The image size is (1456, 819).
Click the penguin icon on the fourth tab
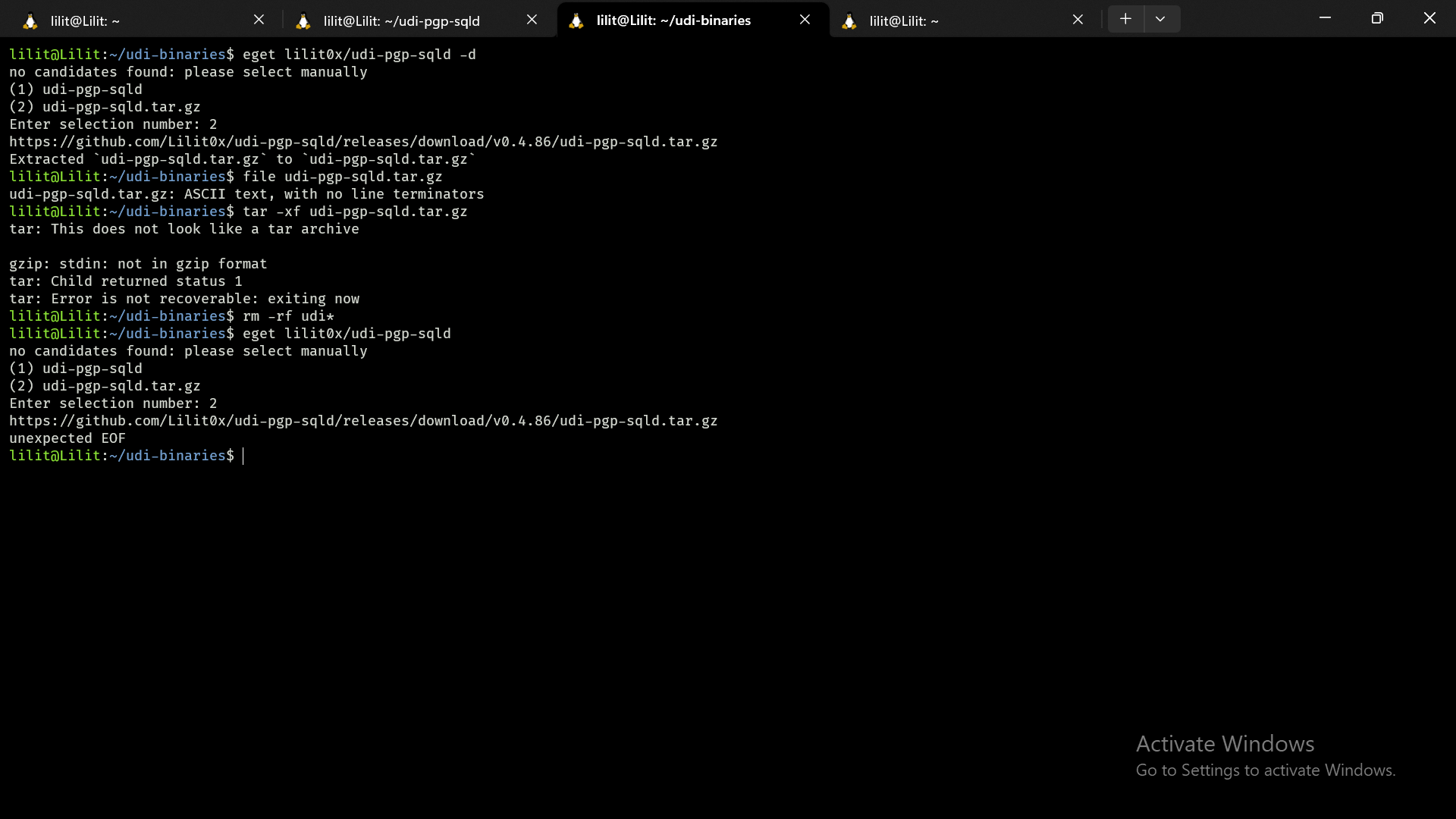click(850, 20)
